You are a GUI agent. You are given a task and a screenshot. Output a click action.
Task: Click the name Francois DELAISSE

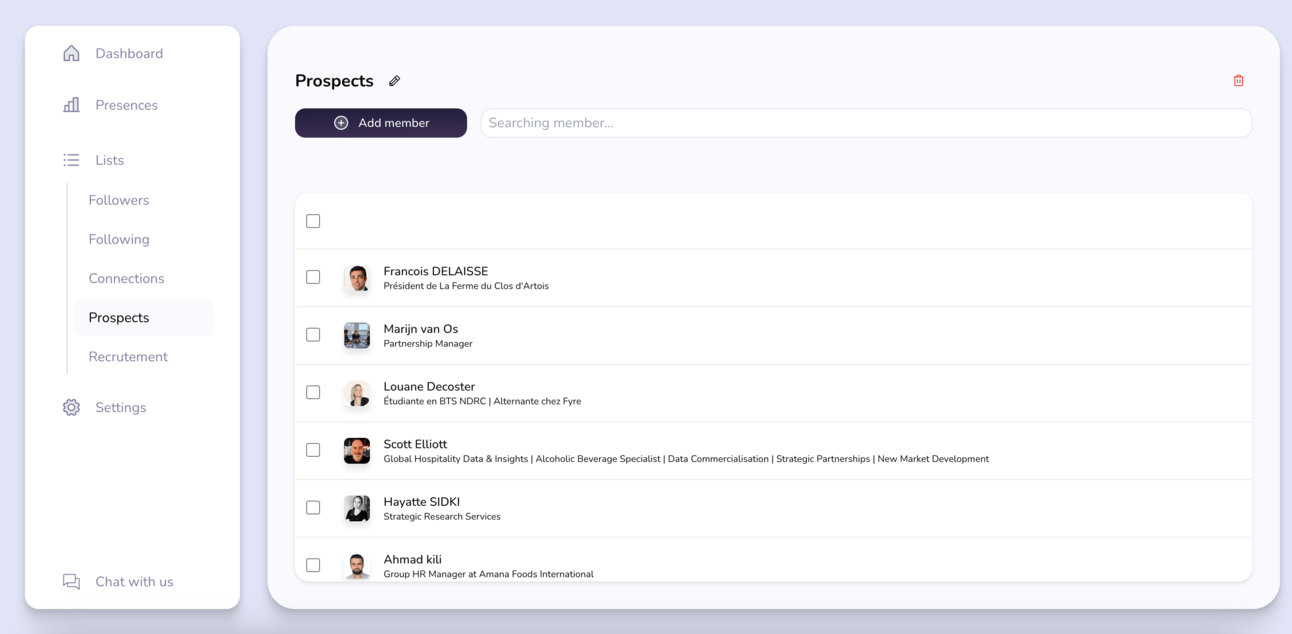tap(436, 271)
